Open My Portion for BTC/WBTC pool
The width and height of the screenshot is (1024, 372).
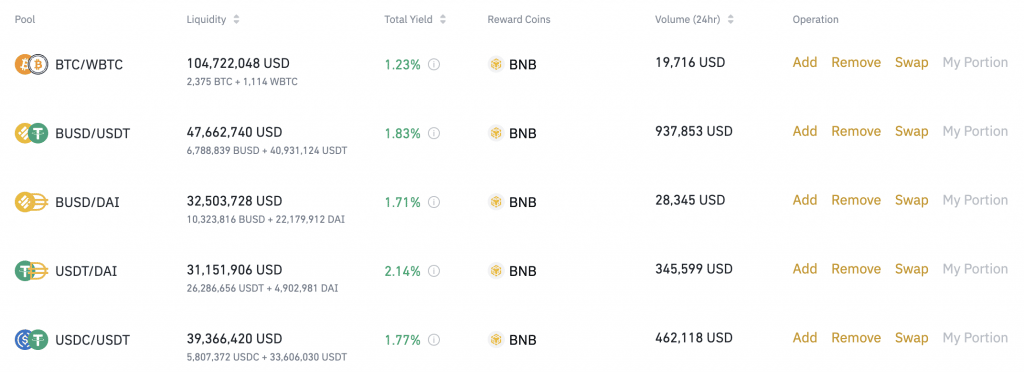975,63
